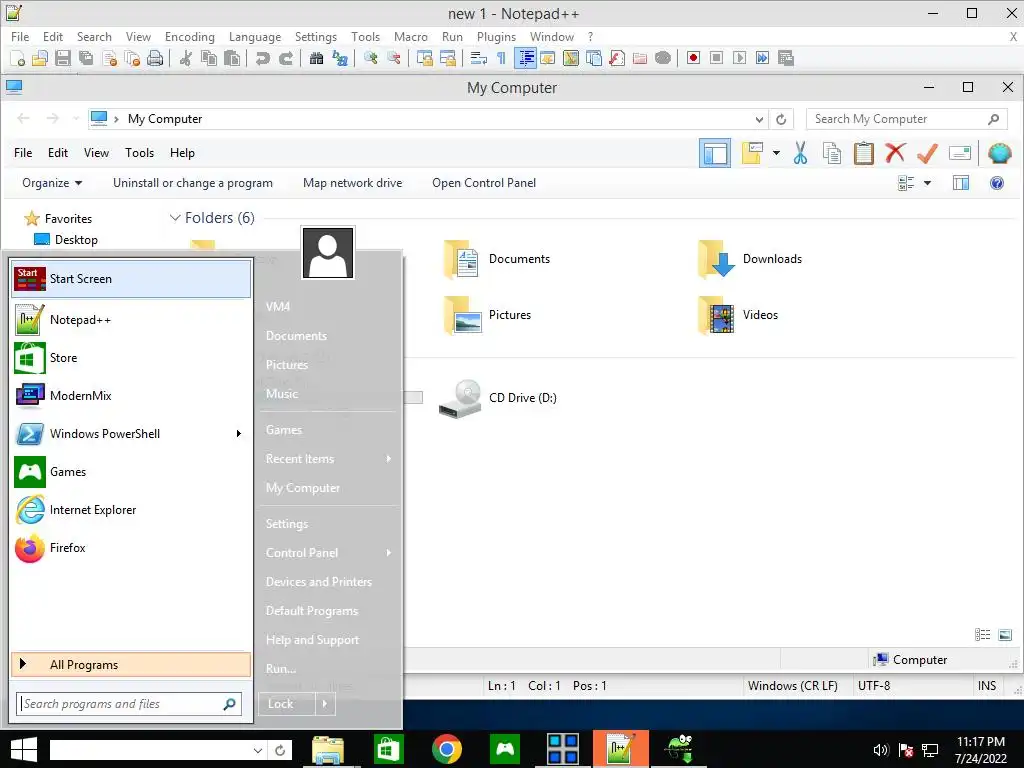Toggle Synchronize Vertical Scrolling icon

(424, 59)
